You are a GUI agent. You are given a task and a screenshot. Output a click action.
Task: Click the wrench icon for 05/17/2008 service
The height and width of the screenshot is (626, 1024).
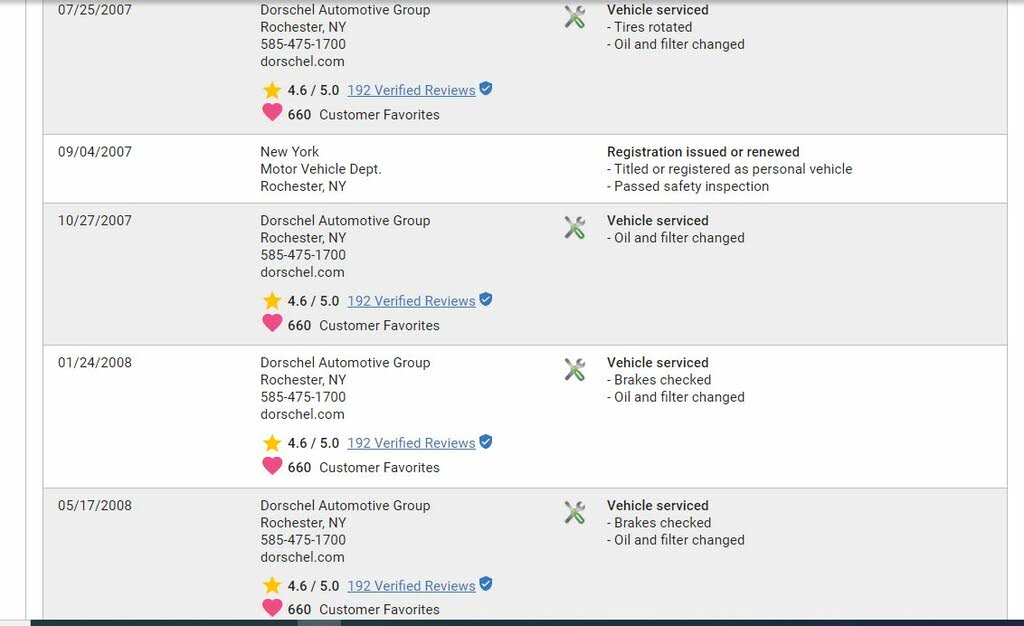pos(575,512)
